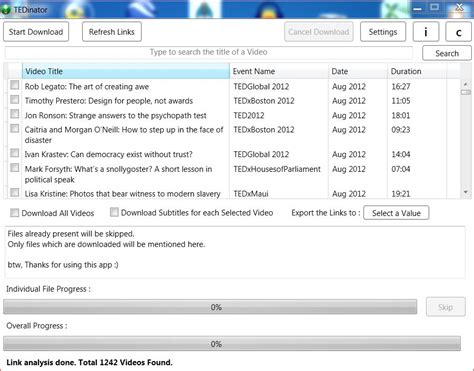Image resolution: width=474 pixels, height=371 pixels.
Task: Refresh the video links
Action: 112,32
